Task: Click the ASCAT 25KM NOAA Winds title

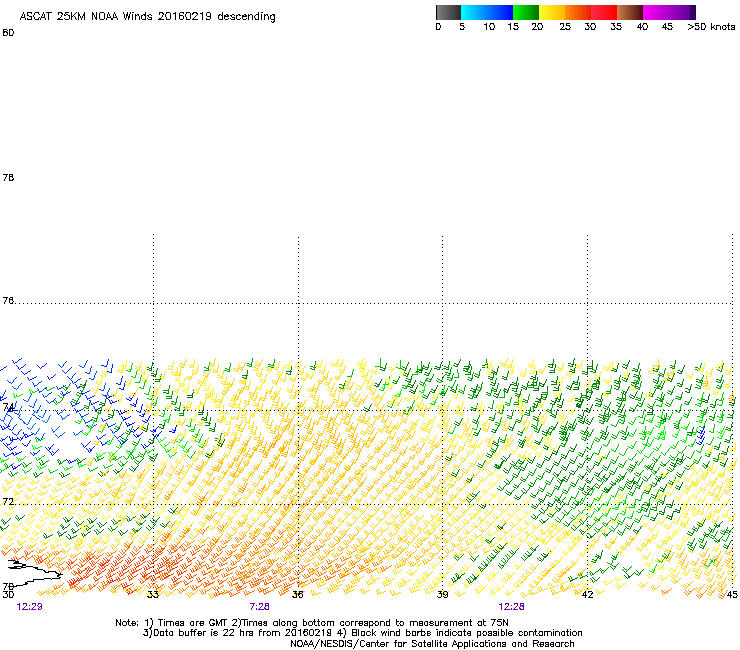Action: pyautogui.click(x=147, y=17)
